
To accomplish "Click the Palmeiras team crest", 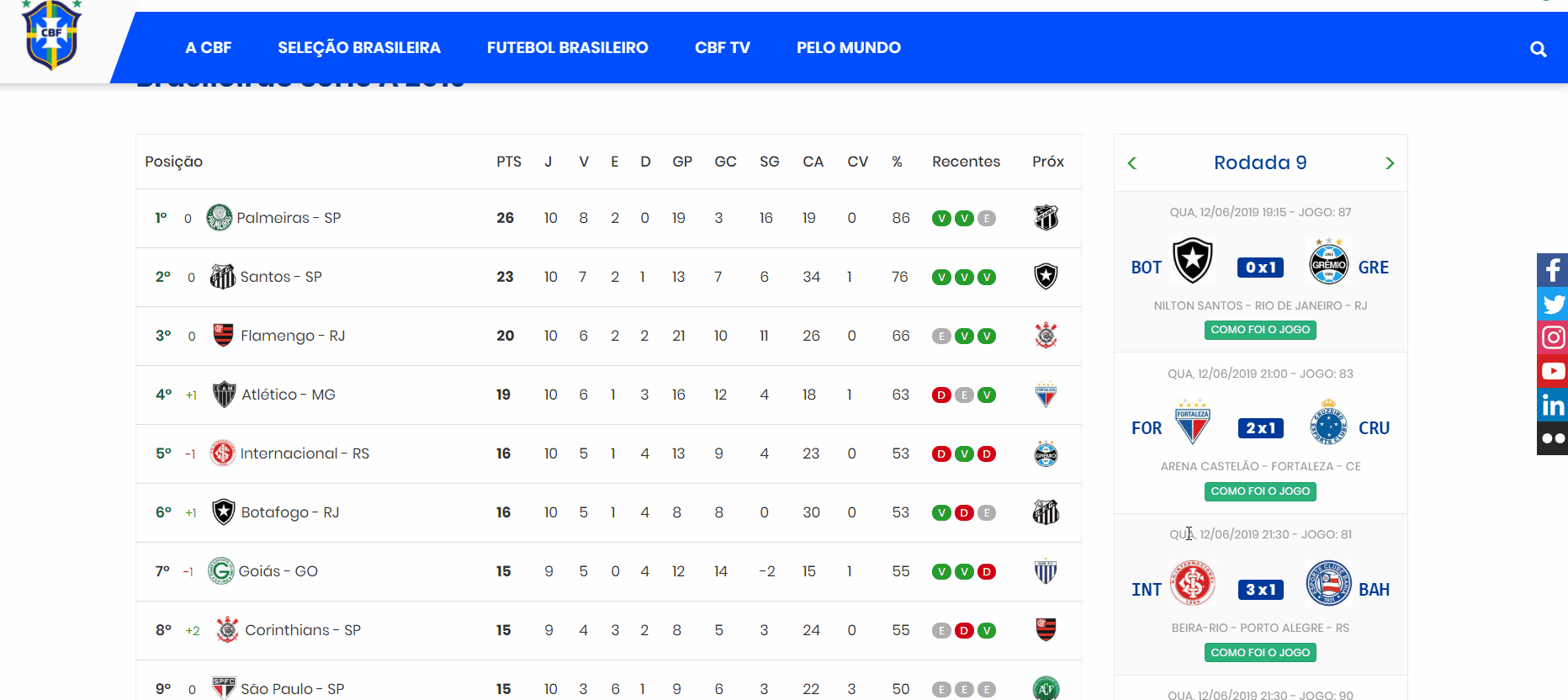I will (x=220, y=218).
